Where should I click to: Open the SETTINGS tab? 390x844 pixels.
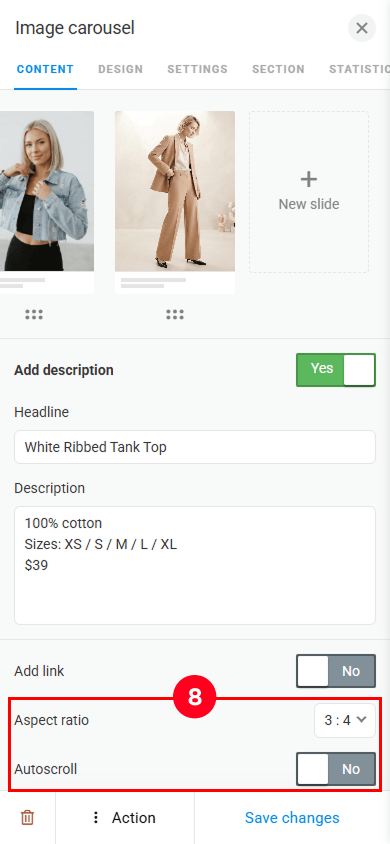click(197, 69)
